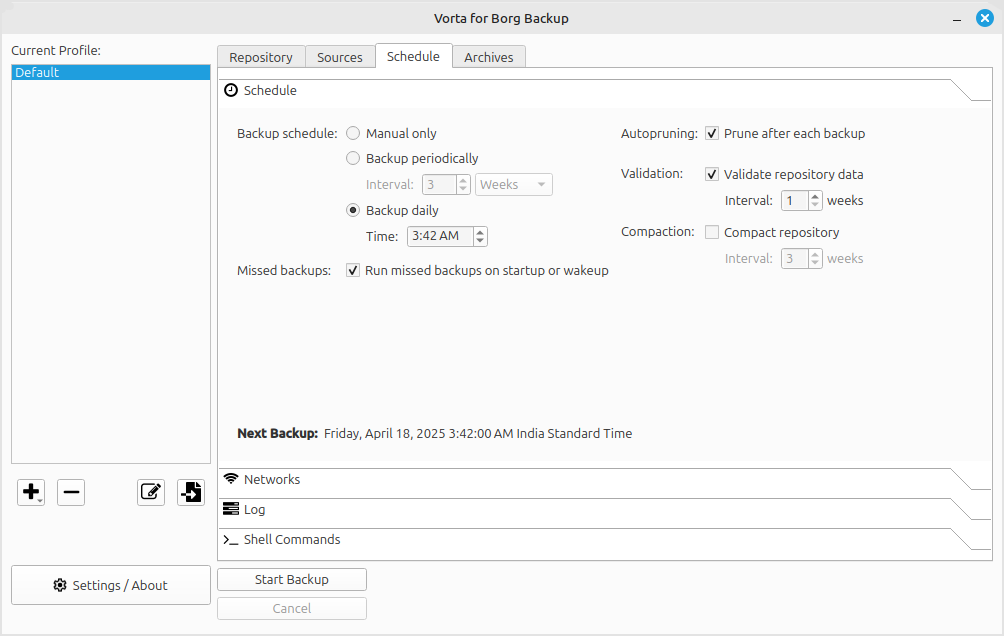The height and width of the screenshot is (636, 1004).
Task: Enable the Compact repository checkbox
Action: 712,232
